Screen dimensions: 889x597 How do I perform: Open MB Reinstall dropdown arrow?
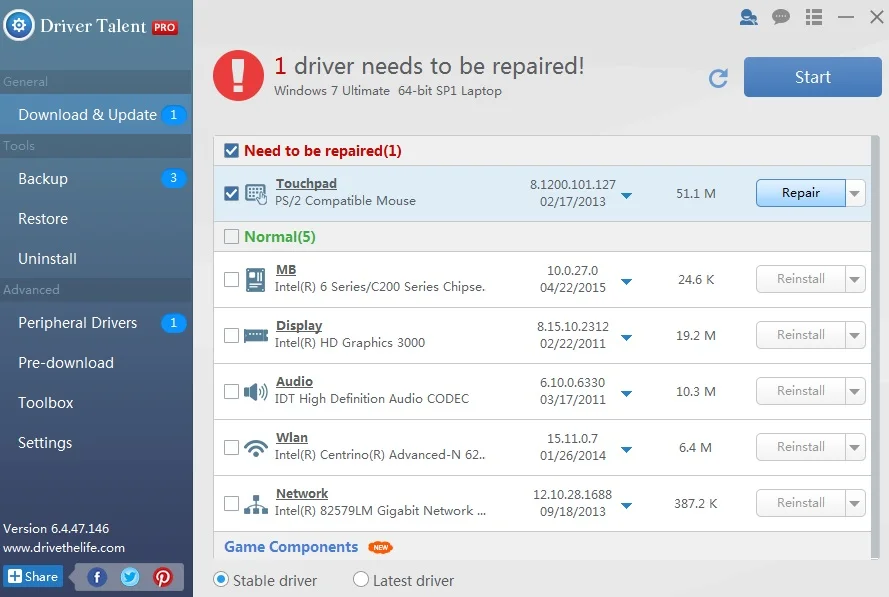pyautogui.click(x=855, y=280)
